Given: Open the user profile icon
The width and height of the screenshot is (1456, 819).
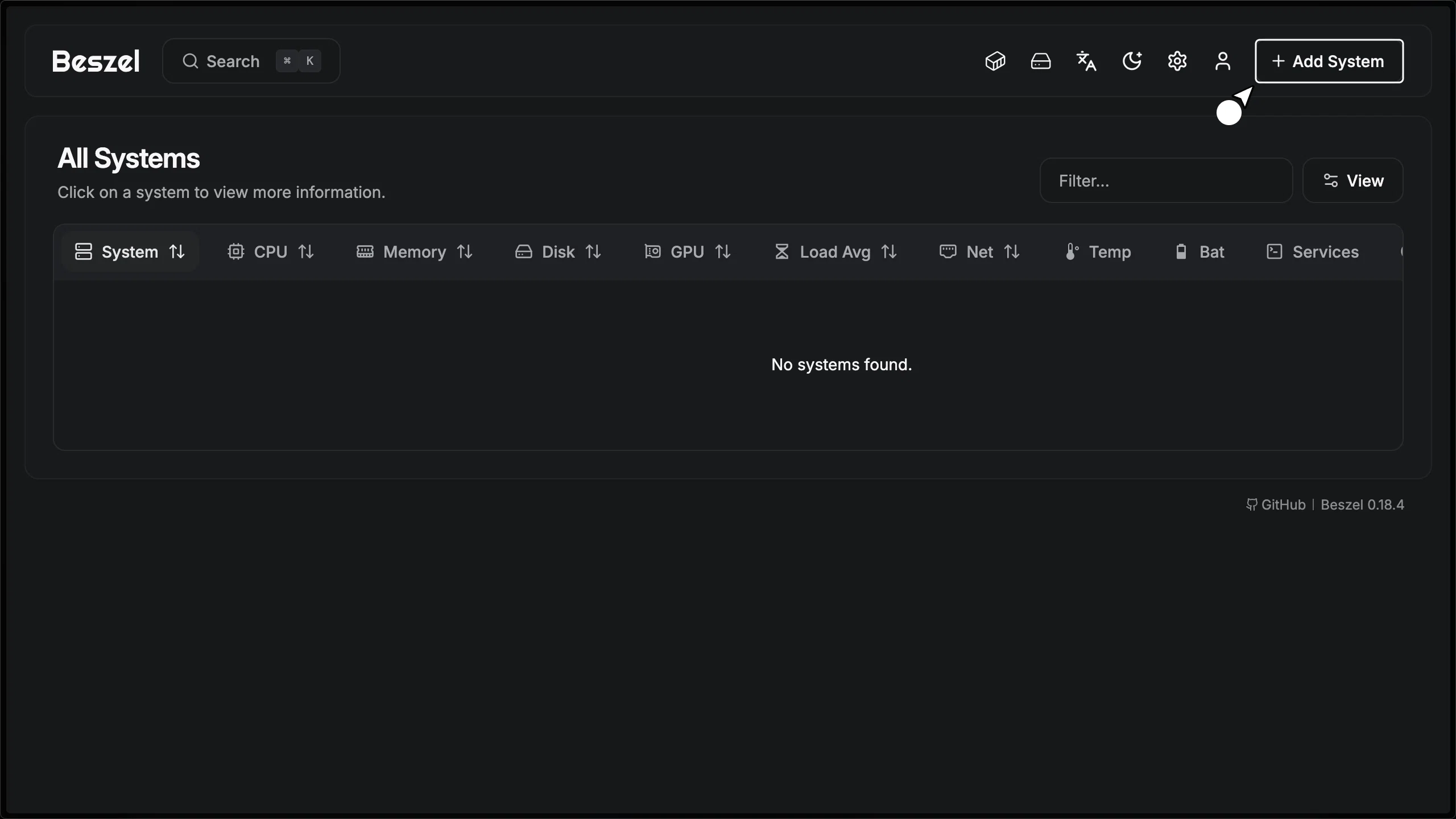Looking at the screenshot, I should 1223,61.
